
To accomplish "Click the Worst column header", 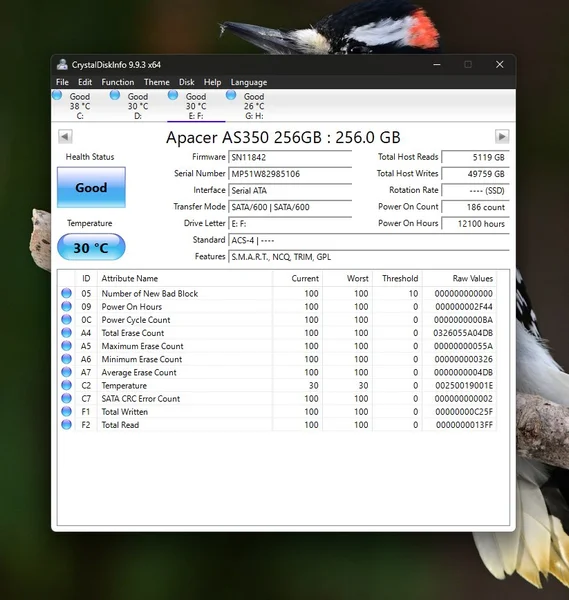I will pyautogui.click(x=347, y=278).
